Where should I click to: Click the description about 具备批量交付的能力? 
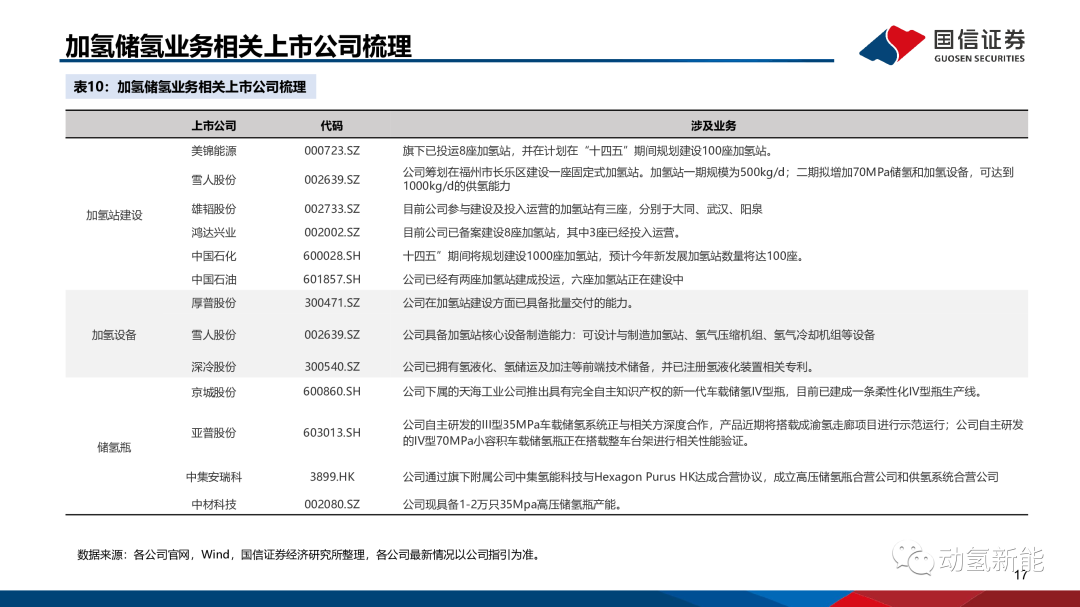519,303
